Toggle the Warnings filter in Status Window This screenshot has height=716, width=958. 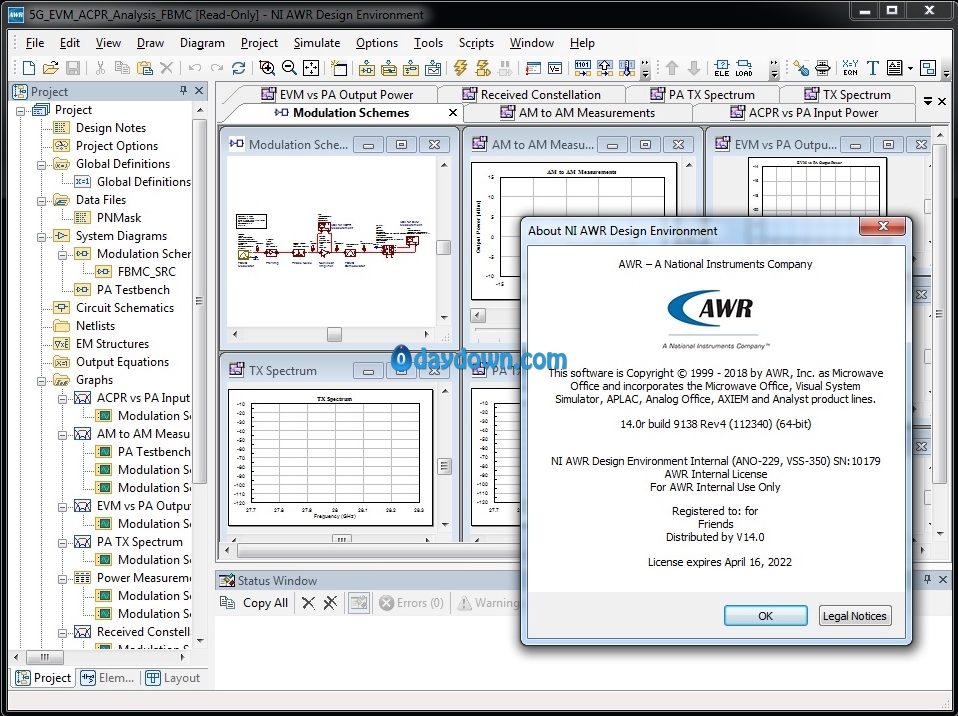pos(489,603)
